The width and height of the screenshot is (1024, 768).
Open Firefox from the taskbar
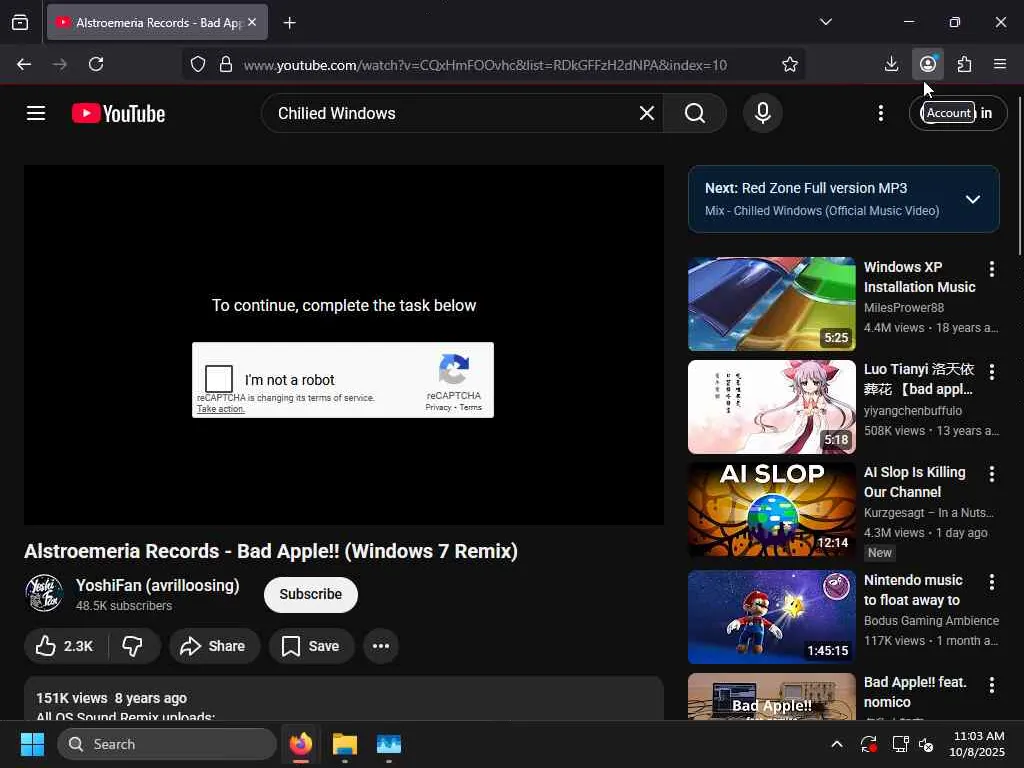tap(300, 744)
